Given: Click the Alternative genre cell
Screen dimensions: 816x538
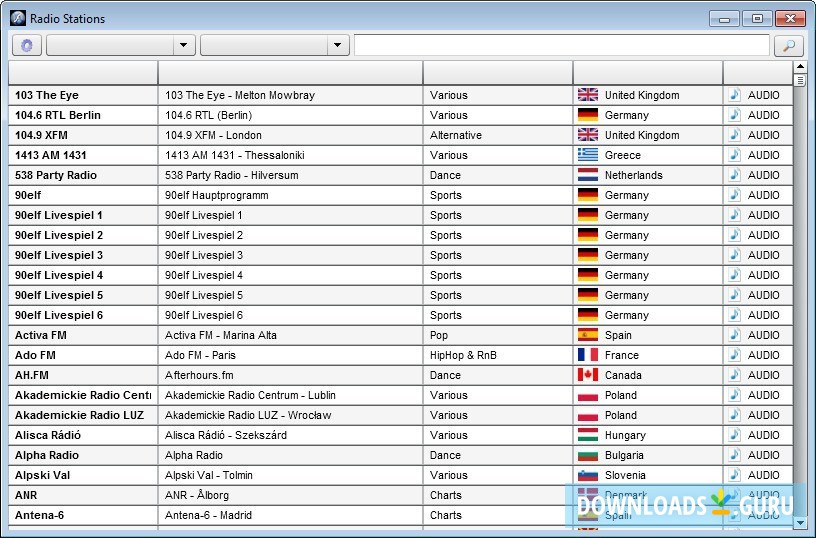Looking at the screenshot, I should click(456, 135).
